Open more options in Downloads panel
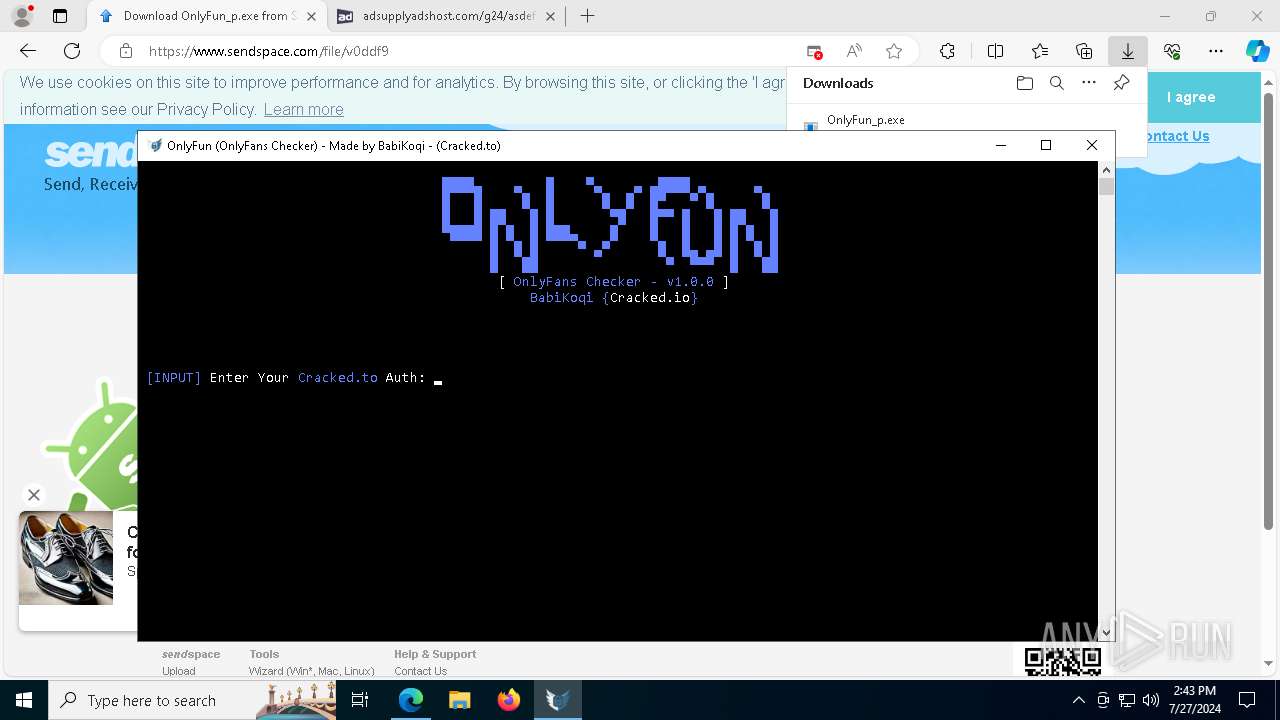The width and height of the screenshot is (1280, 720). pos(1089,83)
